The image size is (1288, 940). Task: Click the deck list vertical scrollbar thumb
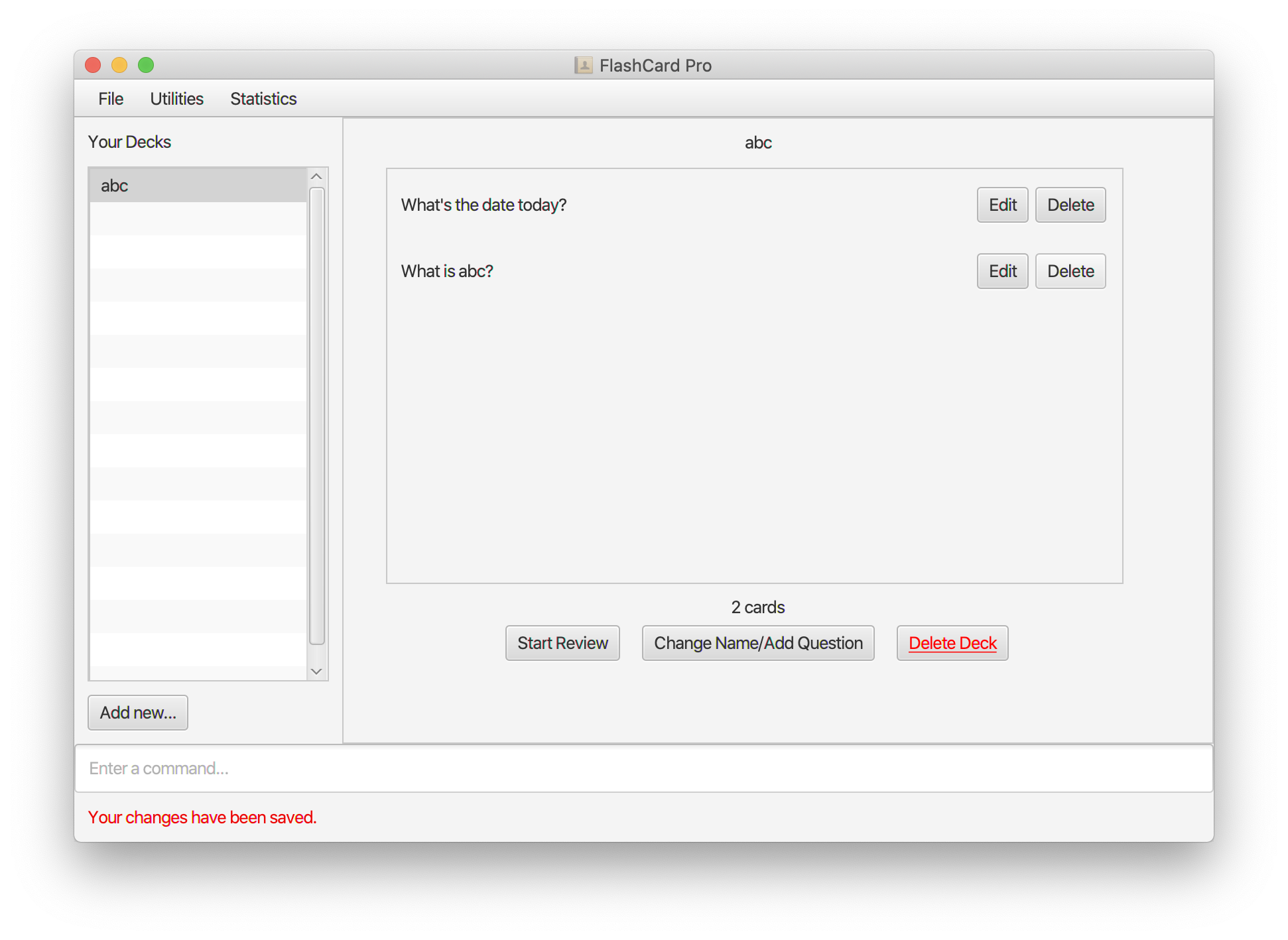(x=317, y=416)
